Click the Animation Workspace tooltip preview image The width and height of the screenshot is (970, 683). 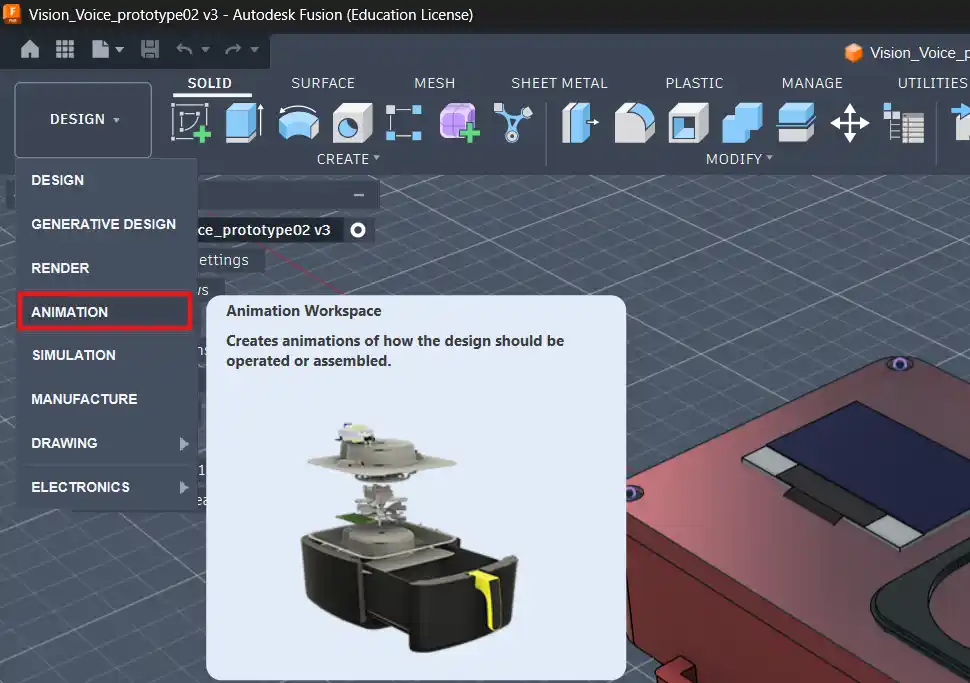tap(410, 538)
